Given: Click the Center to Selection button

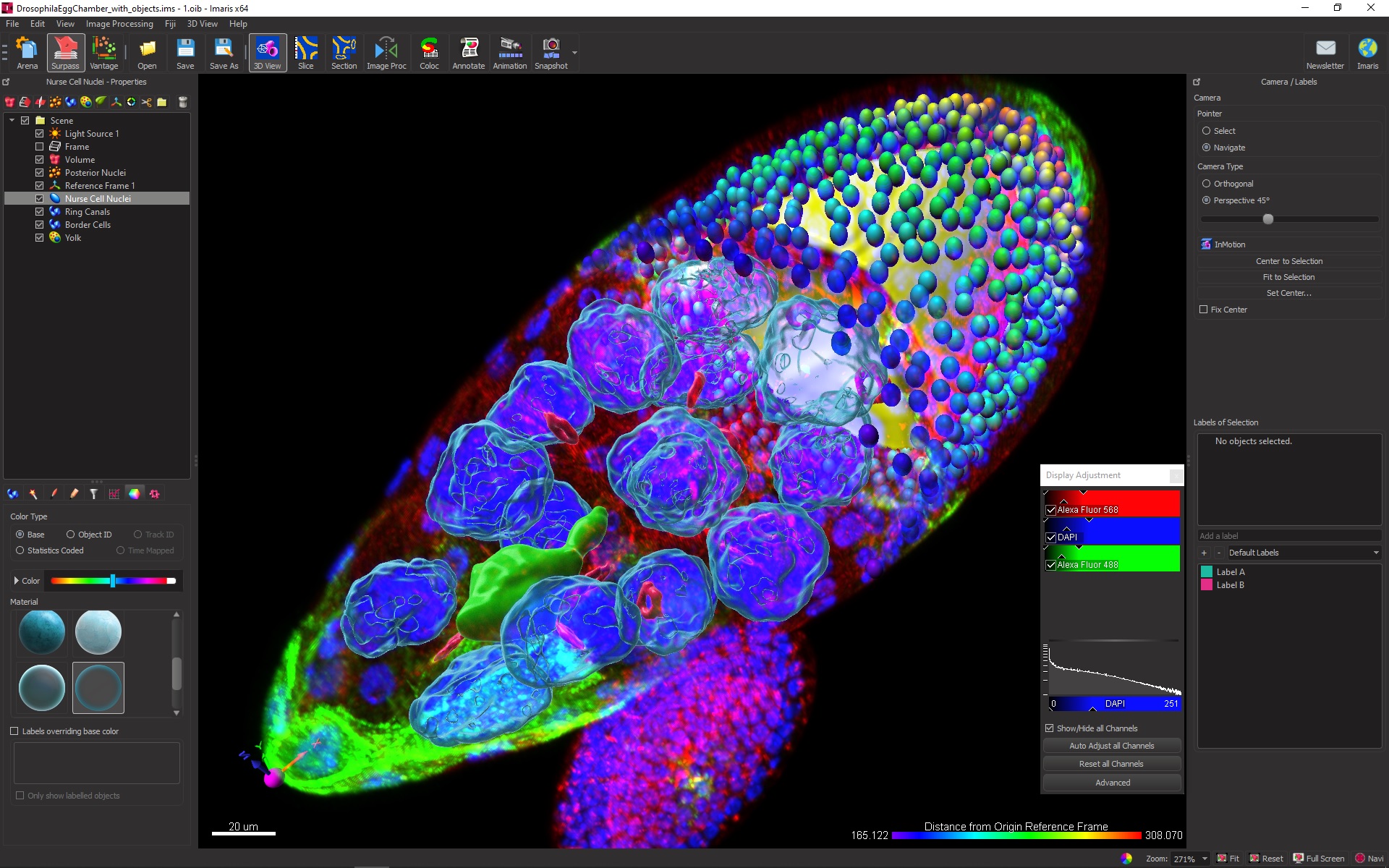Looking at the screenshot, I should [1288, 261].
